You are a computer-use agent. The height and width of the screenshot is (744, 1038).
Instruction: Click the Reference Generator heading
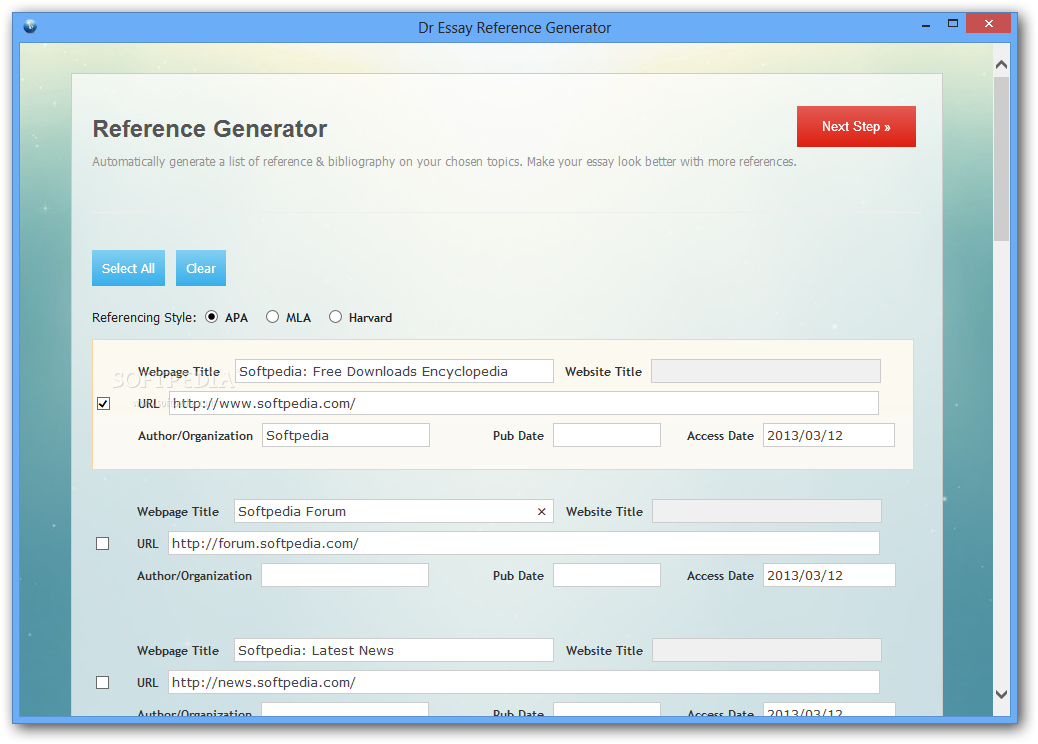pos(210,129)
